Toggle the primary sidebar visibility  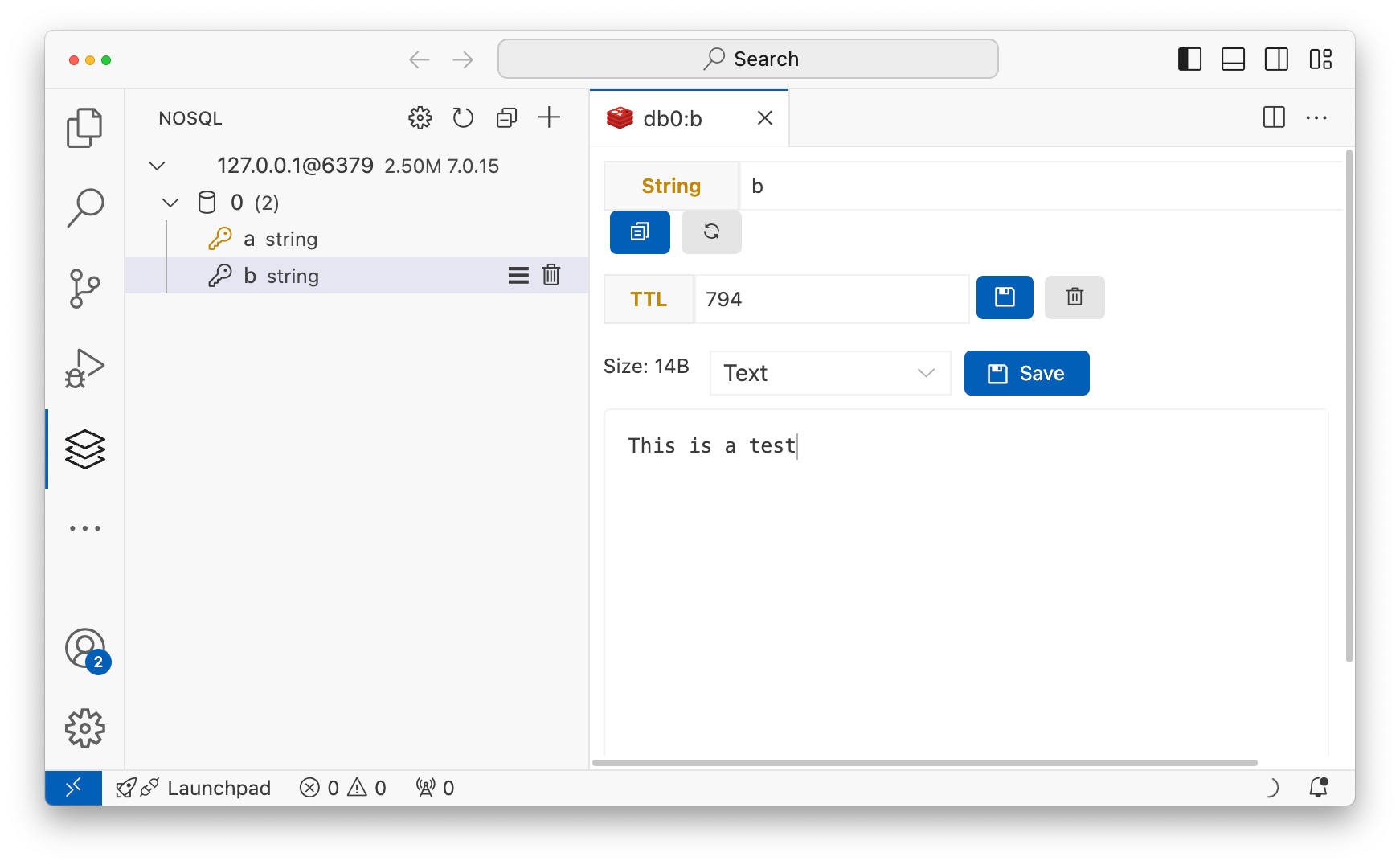1190,59
